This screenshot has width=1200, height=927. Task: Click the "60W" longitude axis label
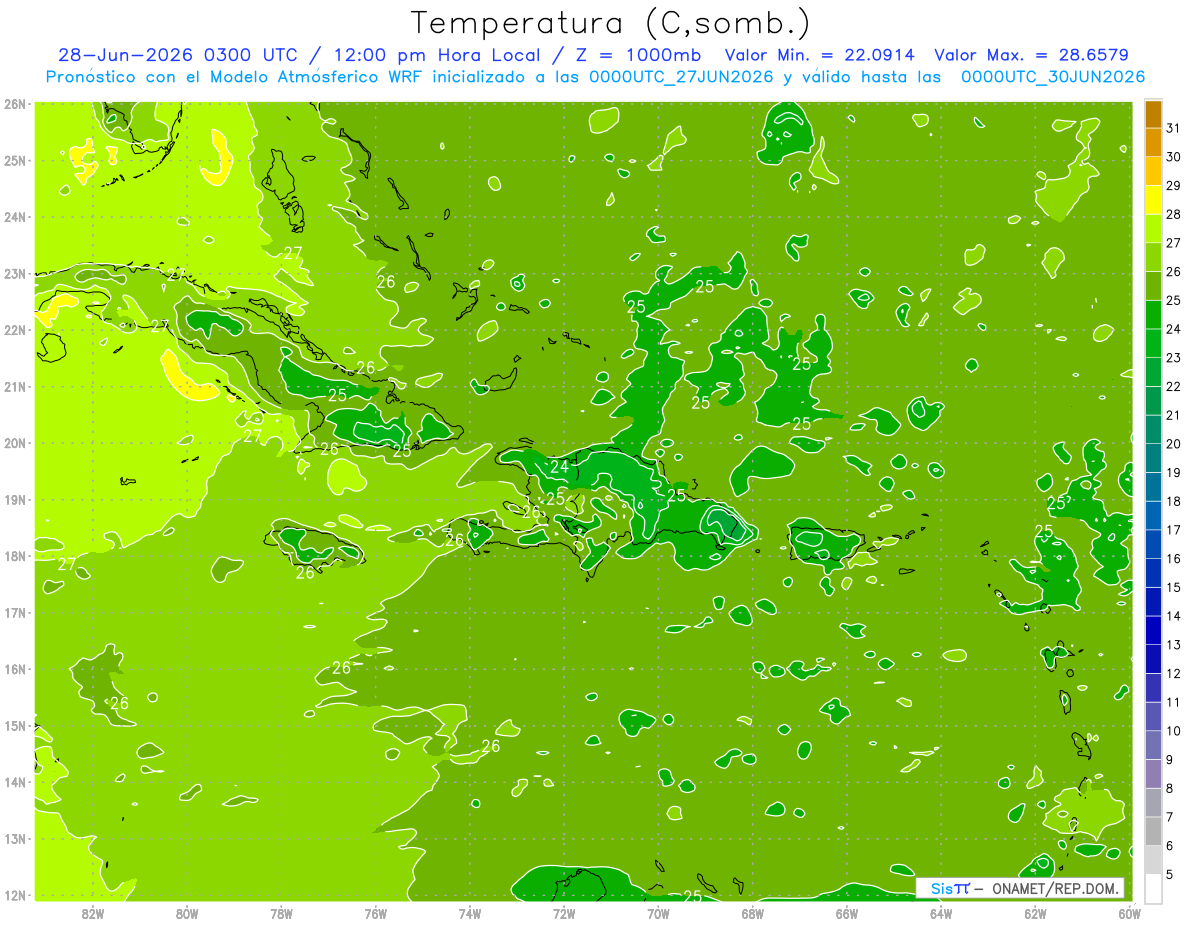click(x=1129, y=913)
